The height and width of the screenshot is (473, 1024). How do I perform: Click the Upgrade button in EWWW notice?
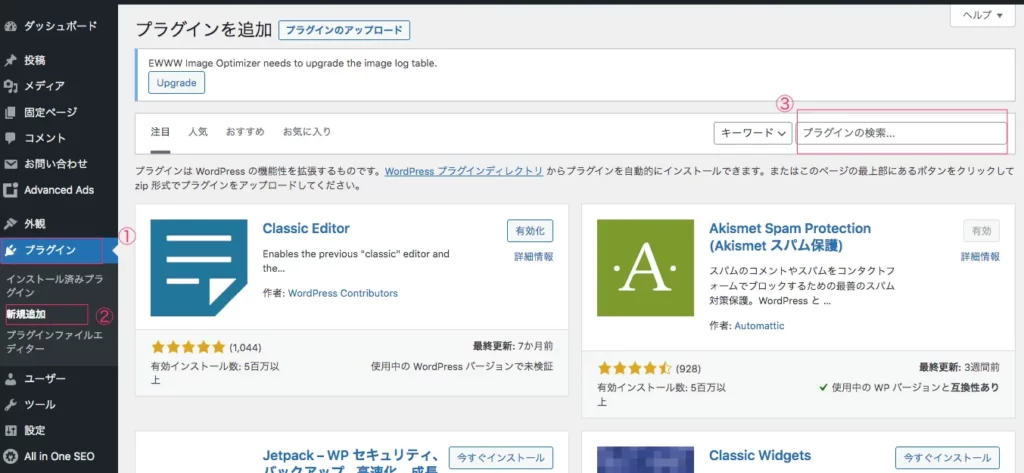click(x=176, y=83)
